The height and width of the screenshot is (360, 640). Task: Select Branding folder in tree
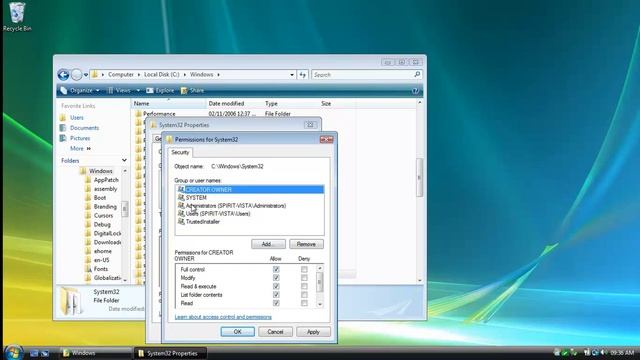pyautogui.click(x=105, y=207)
